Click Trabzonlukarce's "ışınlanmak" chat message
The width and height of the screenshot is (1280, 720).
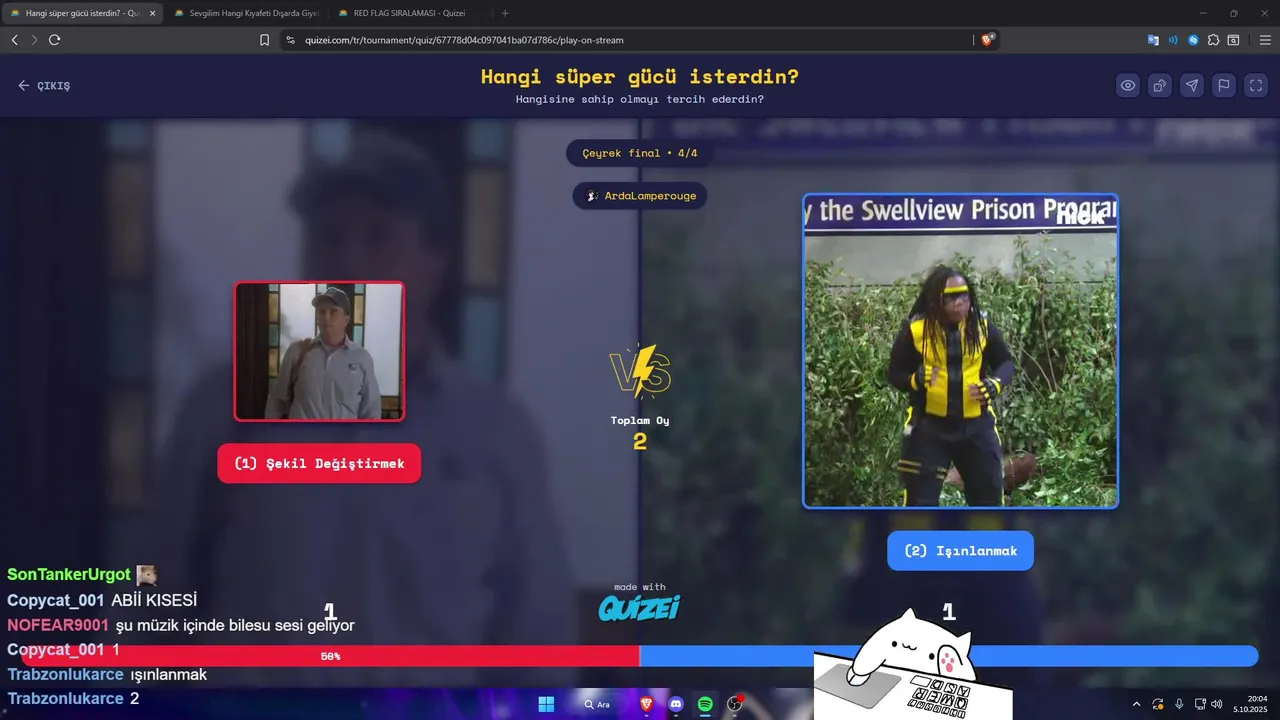click(x=168, y=675)
